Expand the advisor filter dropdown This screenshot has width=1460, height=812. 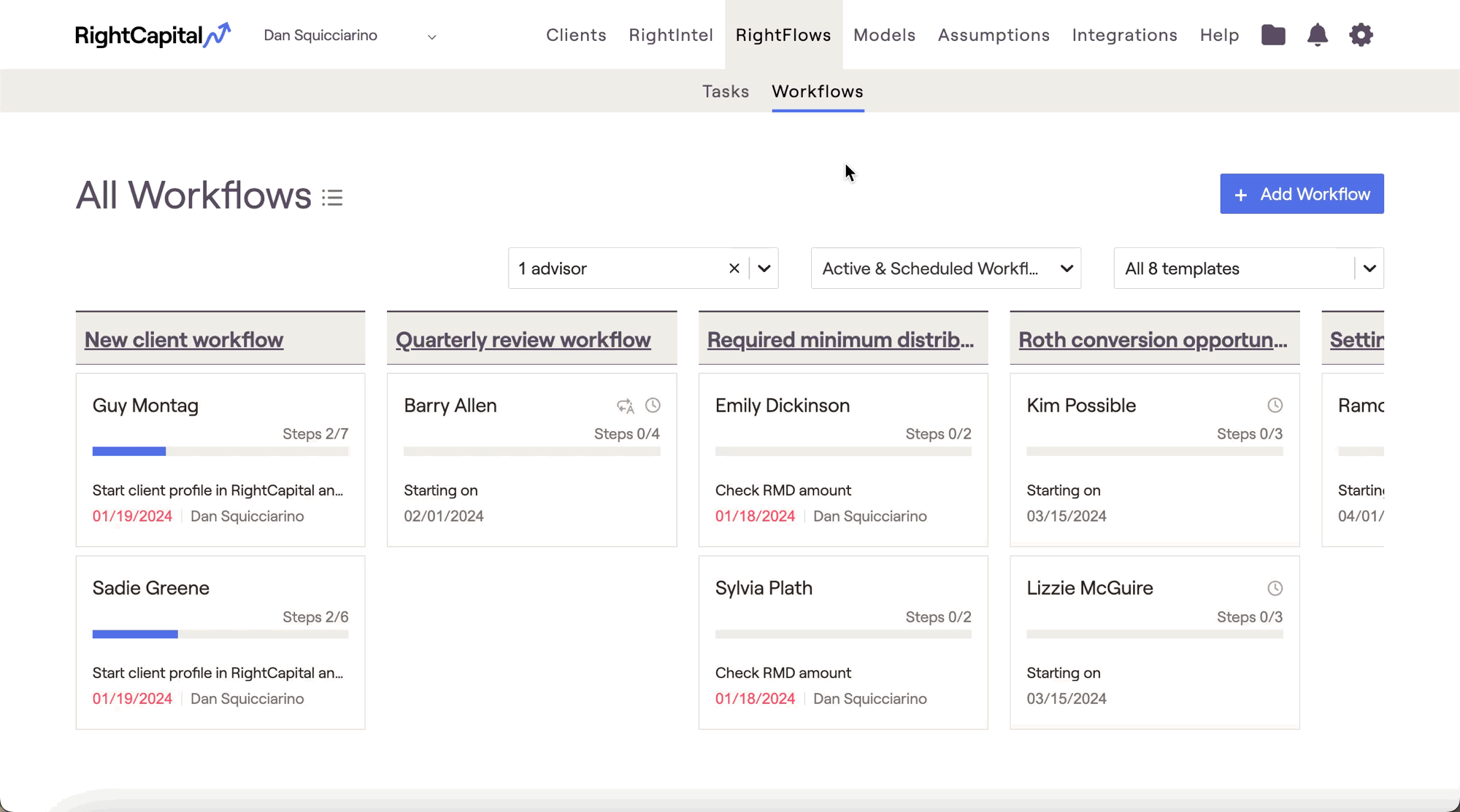[764, 268]
